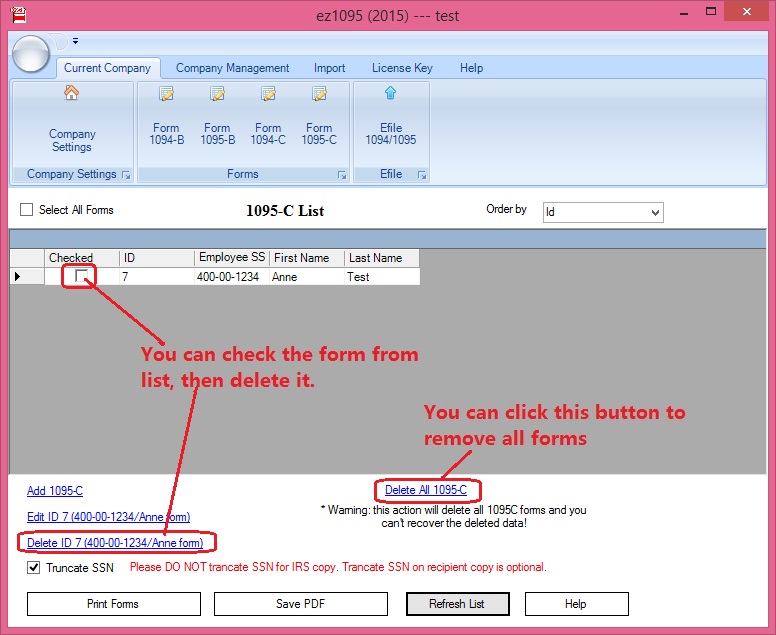Select the ID cell containing 7

[x=157, y=276]
